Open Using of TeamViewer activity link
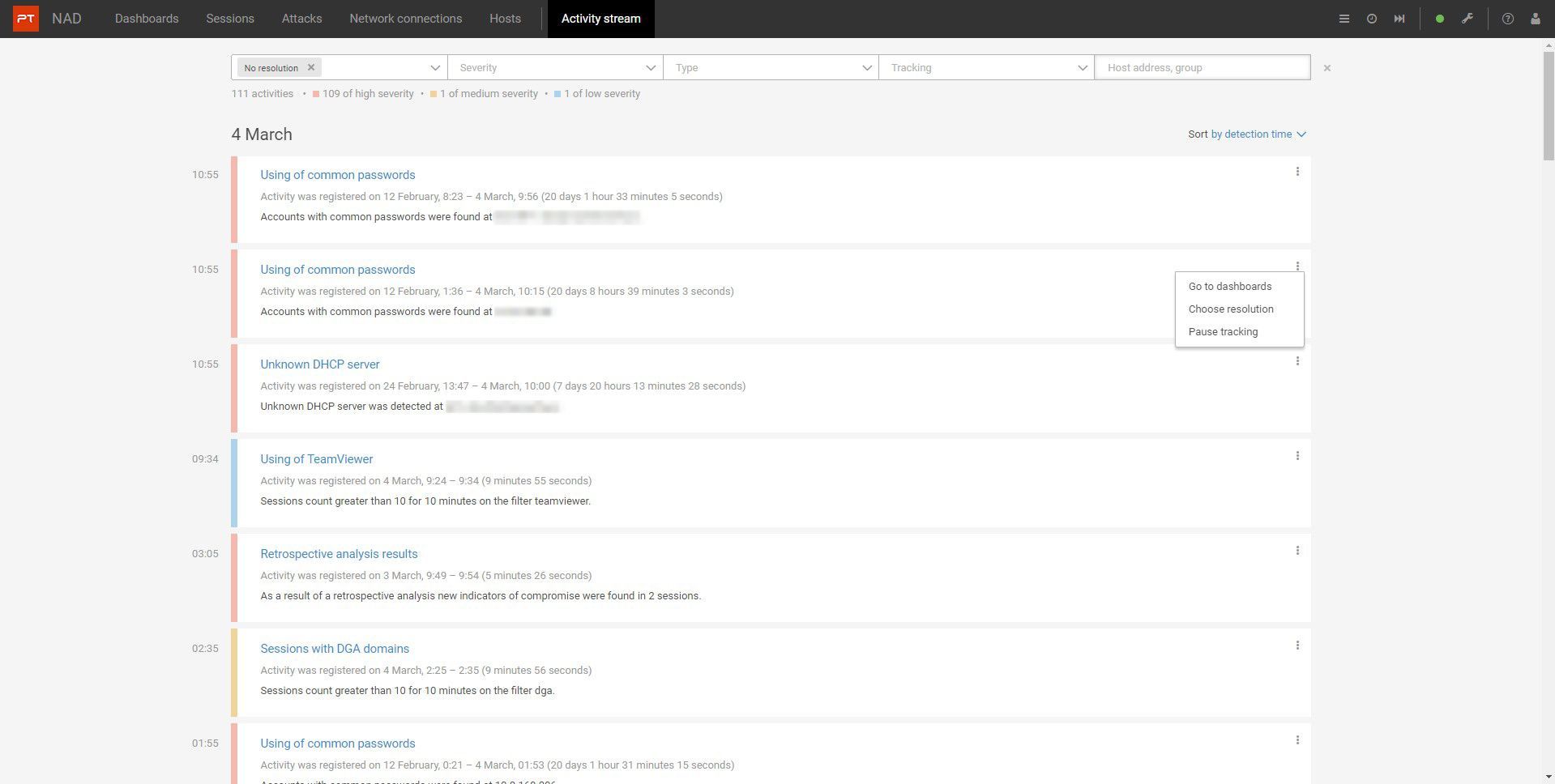The height and width of the screenshot is (784, 1555). pyautogui.click(x=317, y=459)
